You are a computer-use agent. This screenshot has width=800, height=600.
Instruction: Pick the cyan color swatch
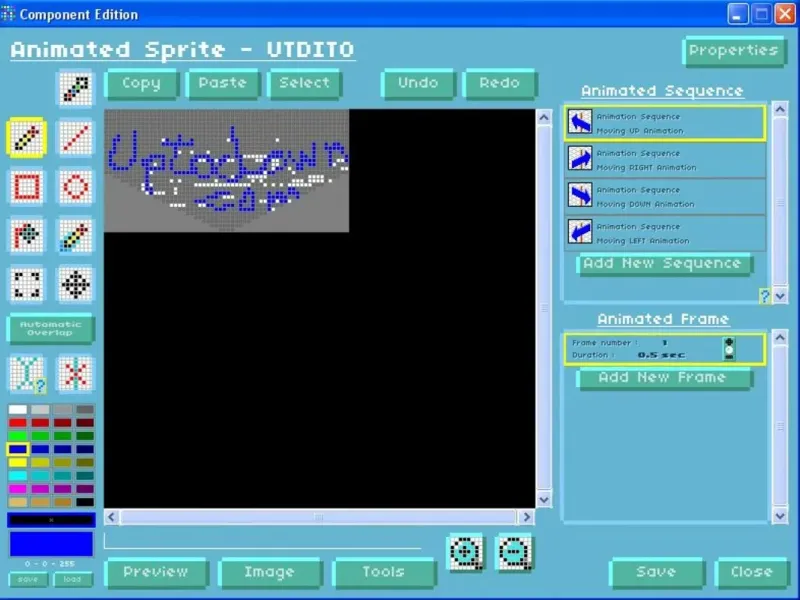[17, 476]
